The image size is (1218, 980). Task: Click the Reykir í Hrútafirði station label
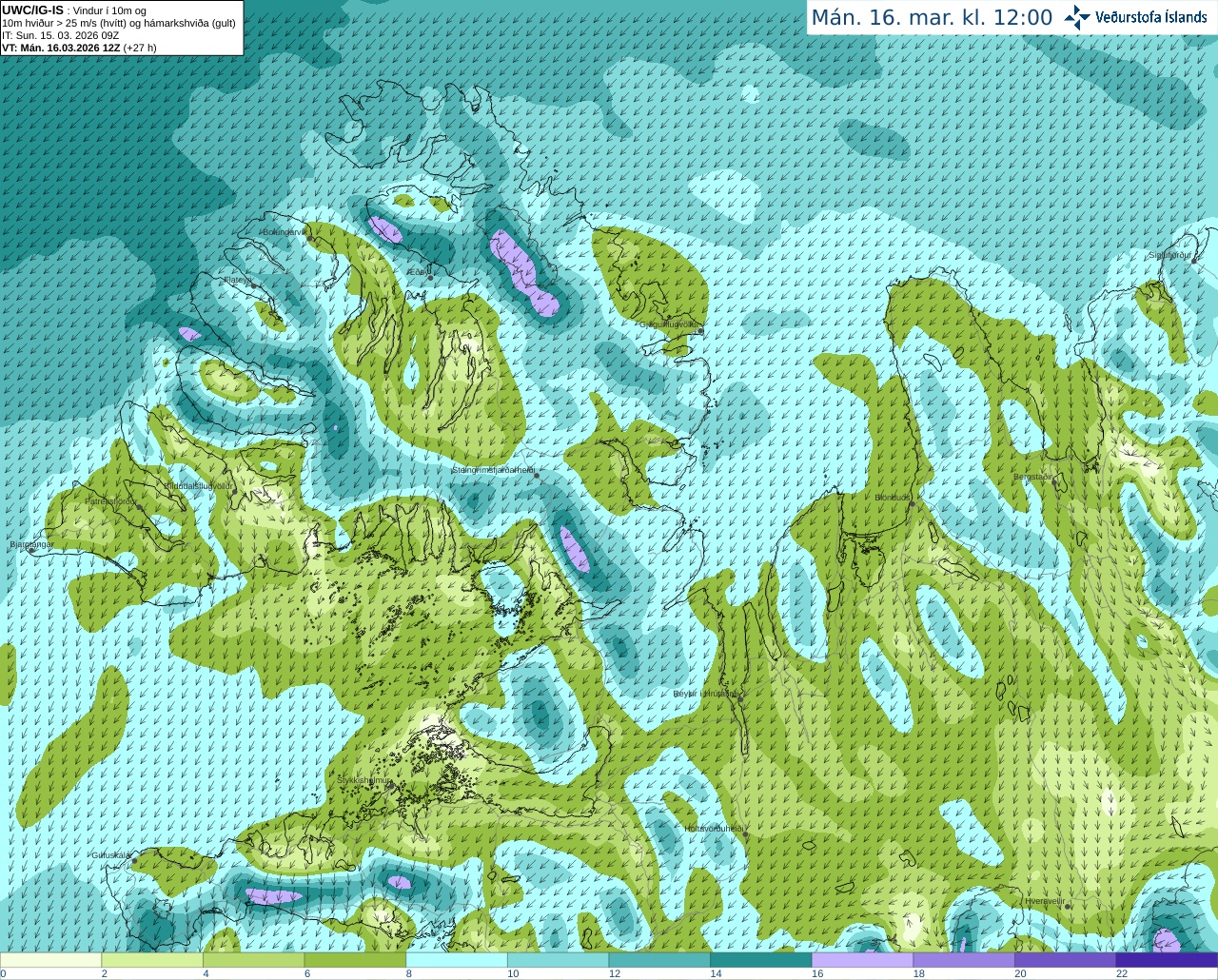705,694
